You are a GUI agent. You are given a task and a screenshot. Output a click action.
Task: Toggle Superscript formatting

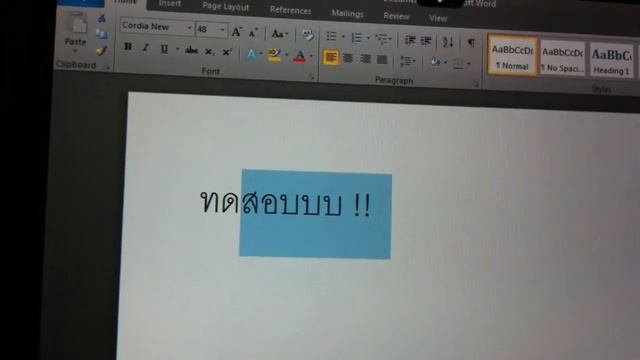click(227, 52)
